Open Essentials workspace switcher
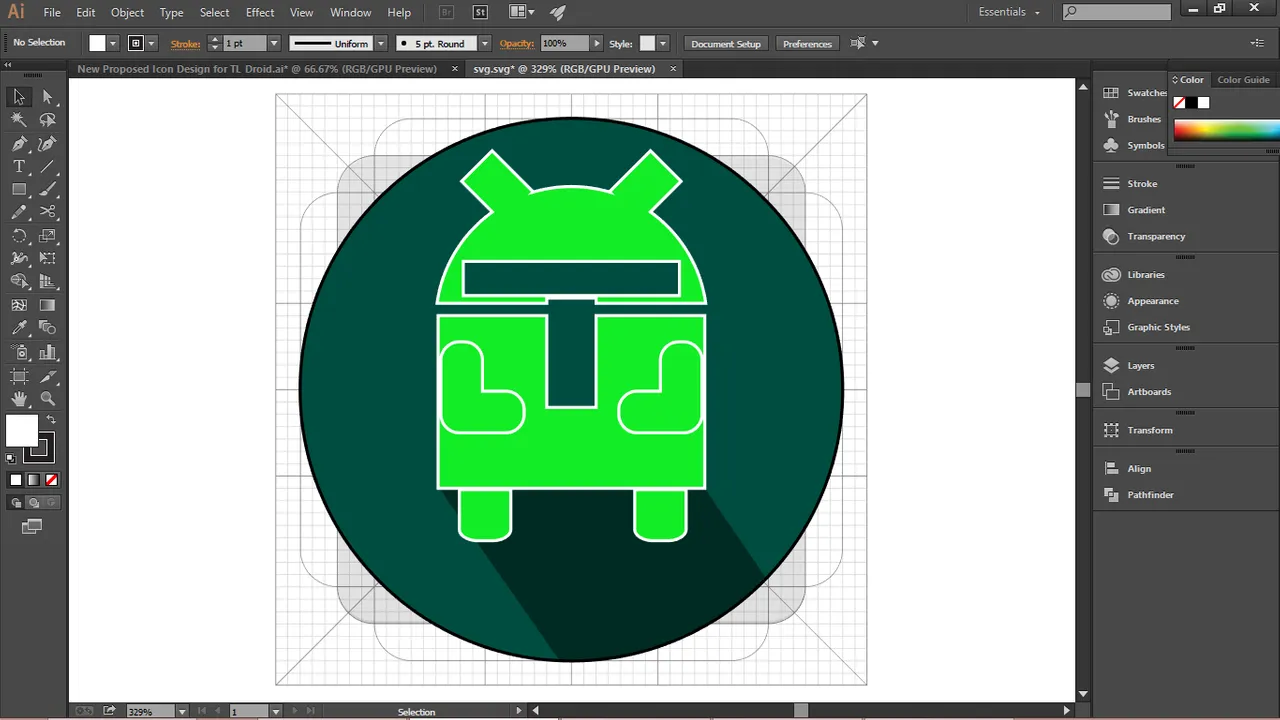 point(1009,12)
